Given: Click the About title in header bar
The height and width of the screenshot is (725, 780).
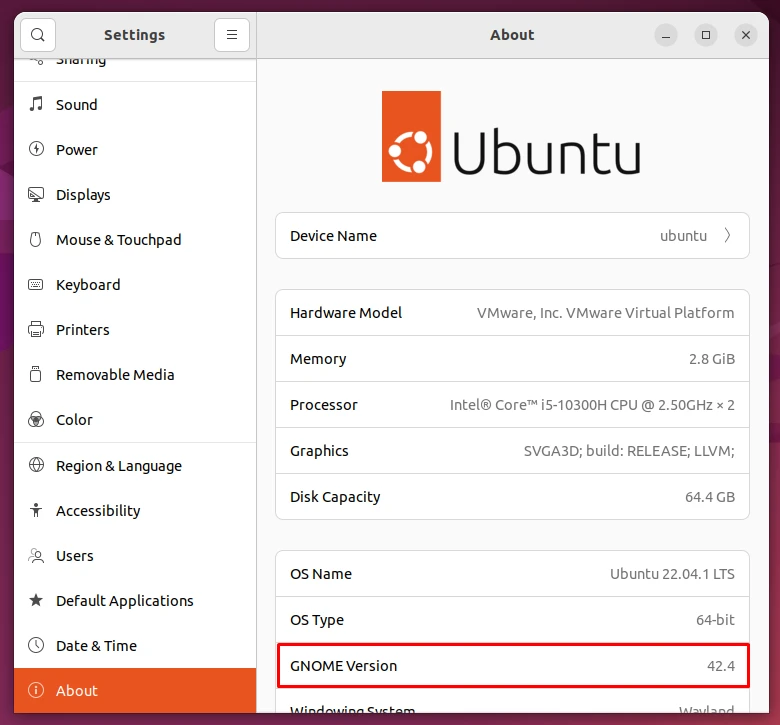Looking at the screenshot, I should click(x=512, y=35).
